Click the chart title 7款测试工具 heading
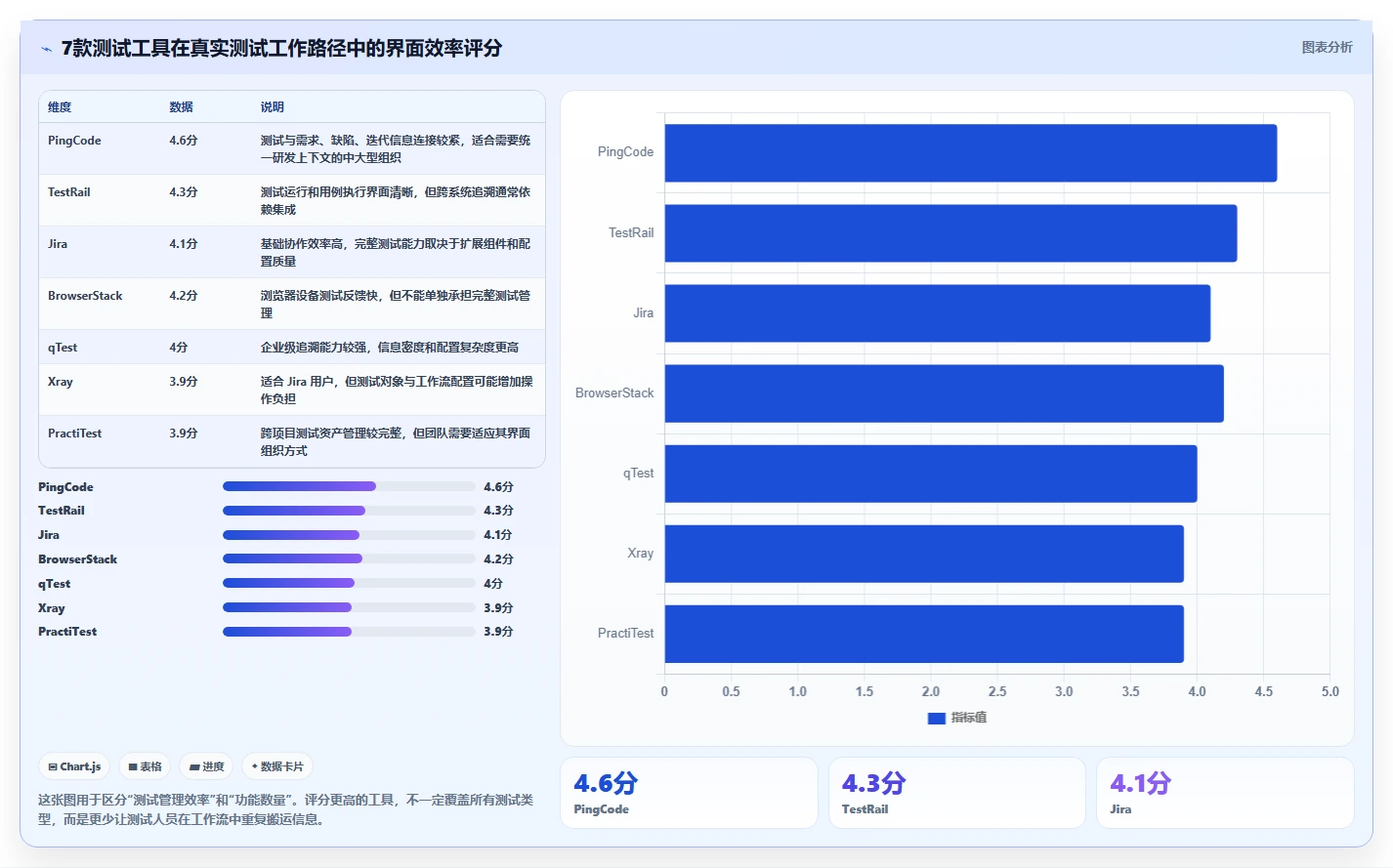Screen dimensions: 1393x868 [x=281, y=48]
